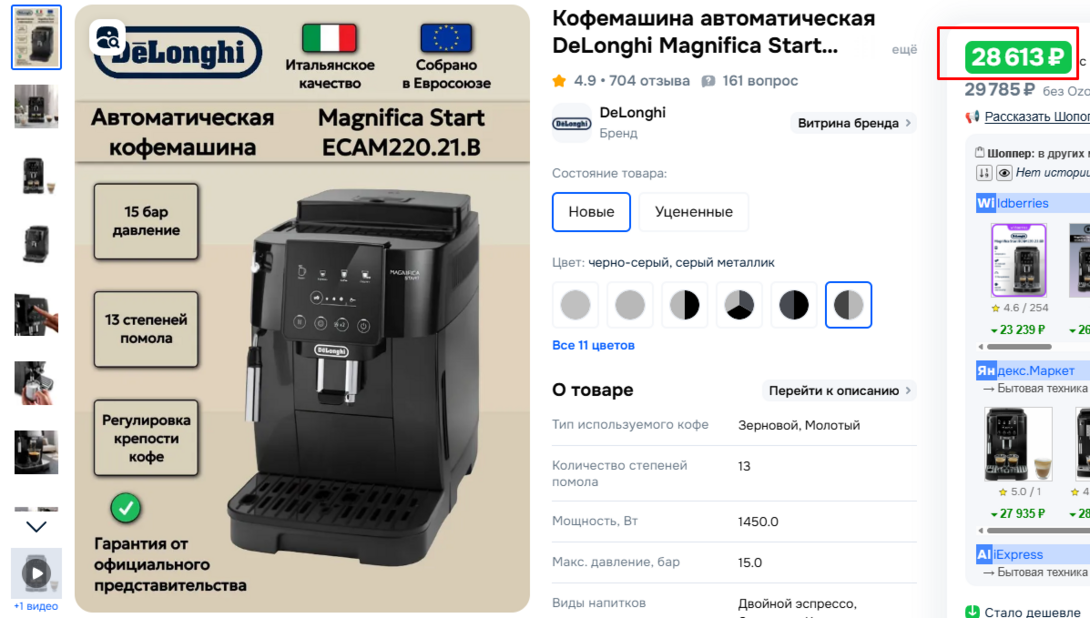This screenshot has width=1090, height=618.
Task: Click the megaphone icon near Рассказать Шопперу
Action: (973, 116)
